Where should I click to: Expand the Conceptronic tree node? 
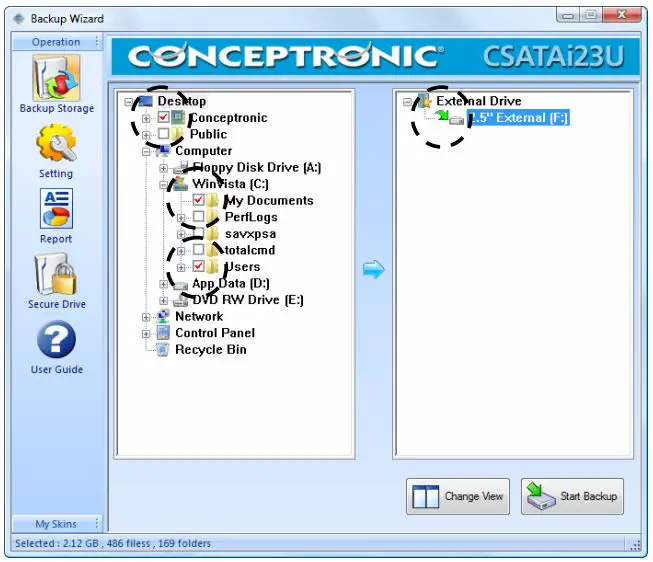pos(146,118)
